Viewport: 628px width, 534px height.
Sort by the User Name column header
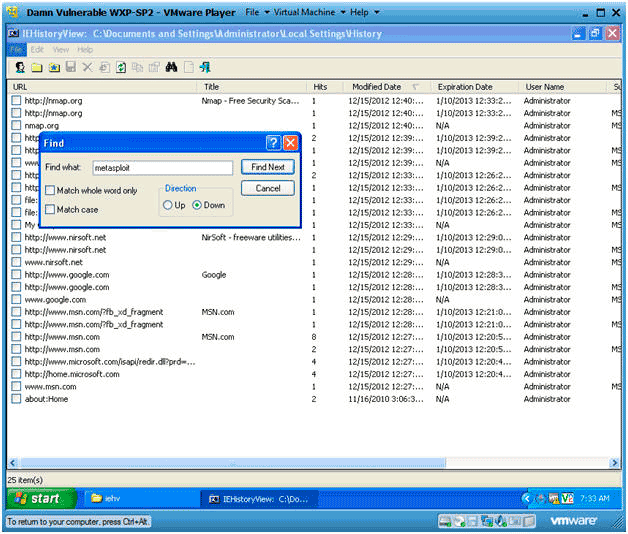click(562, 87)
